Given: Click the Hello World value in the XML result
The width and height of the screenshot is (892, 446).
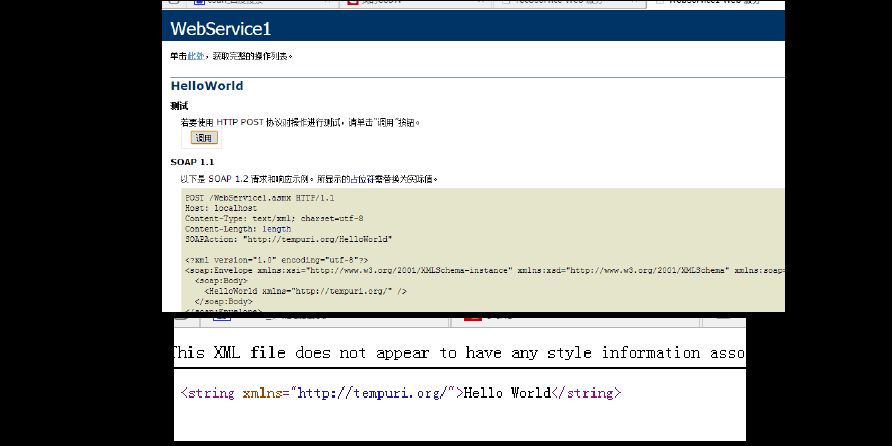Looking at the screenshot, I should (507, 393).
